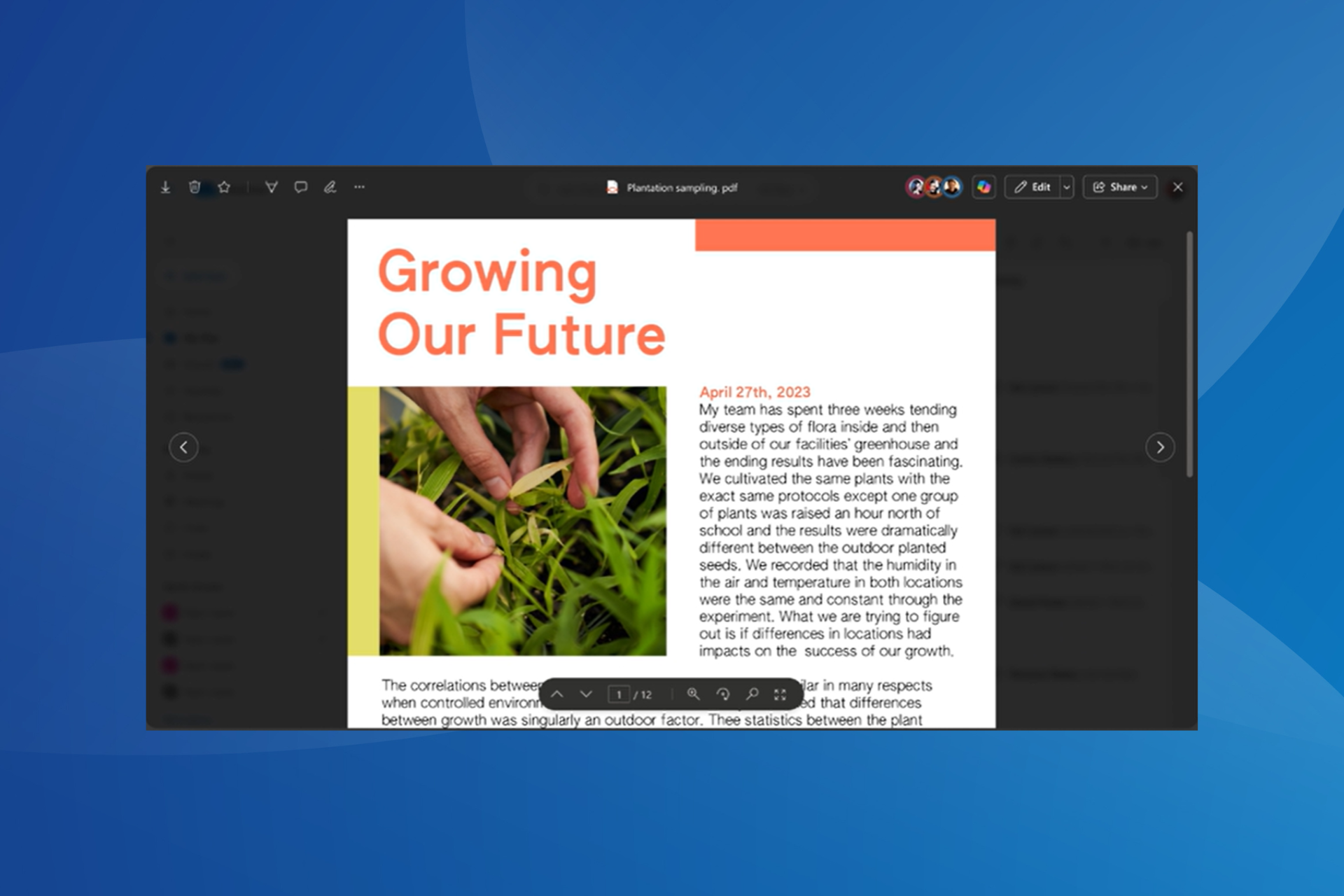Go to previous file with left arrow
Screen dimensions: 1344x896
coord(183,447)
